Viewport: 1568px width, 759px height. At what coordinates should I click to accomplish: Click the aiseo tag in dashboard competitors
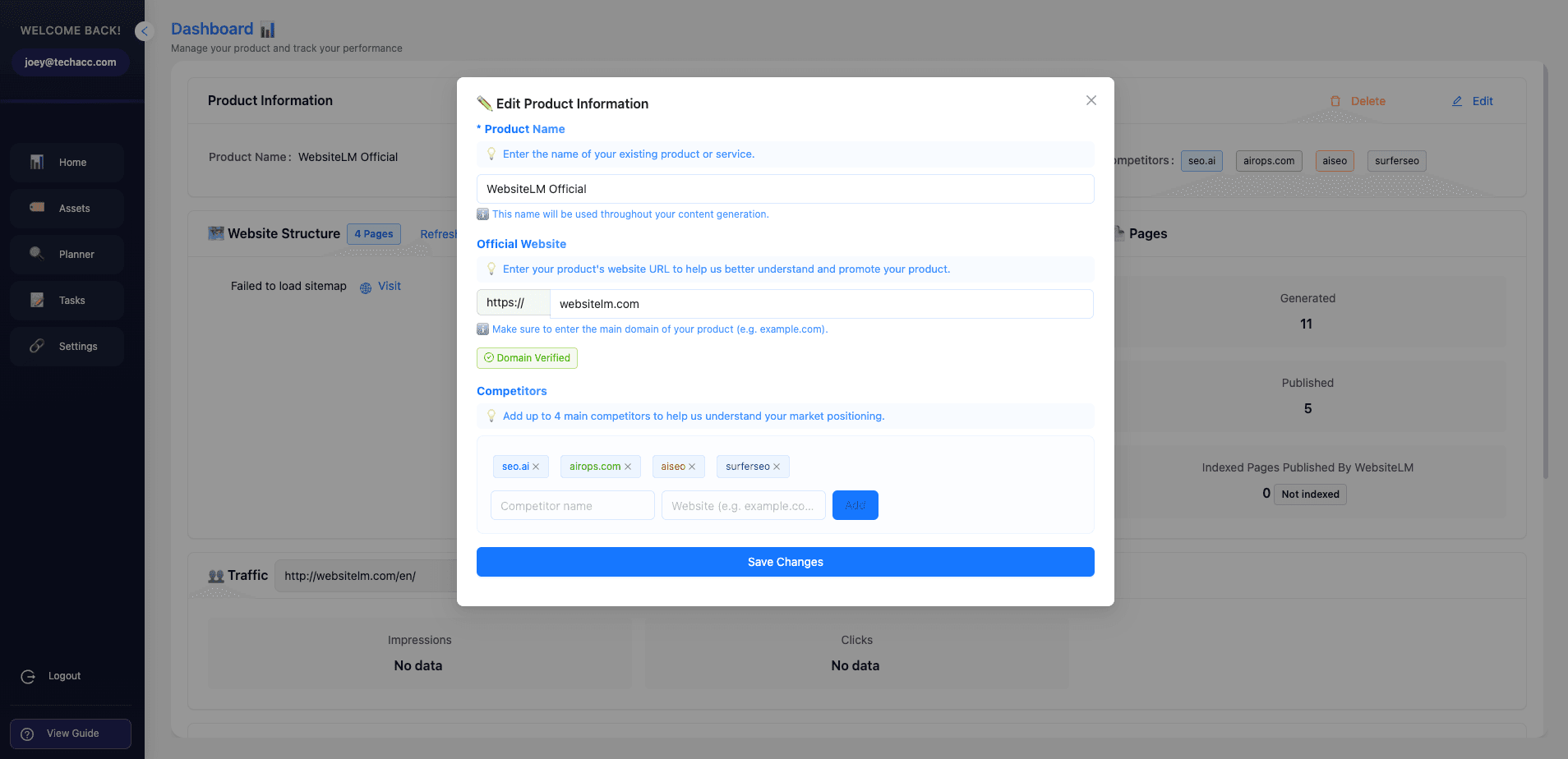point(1335,161)
